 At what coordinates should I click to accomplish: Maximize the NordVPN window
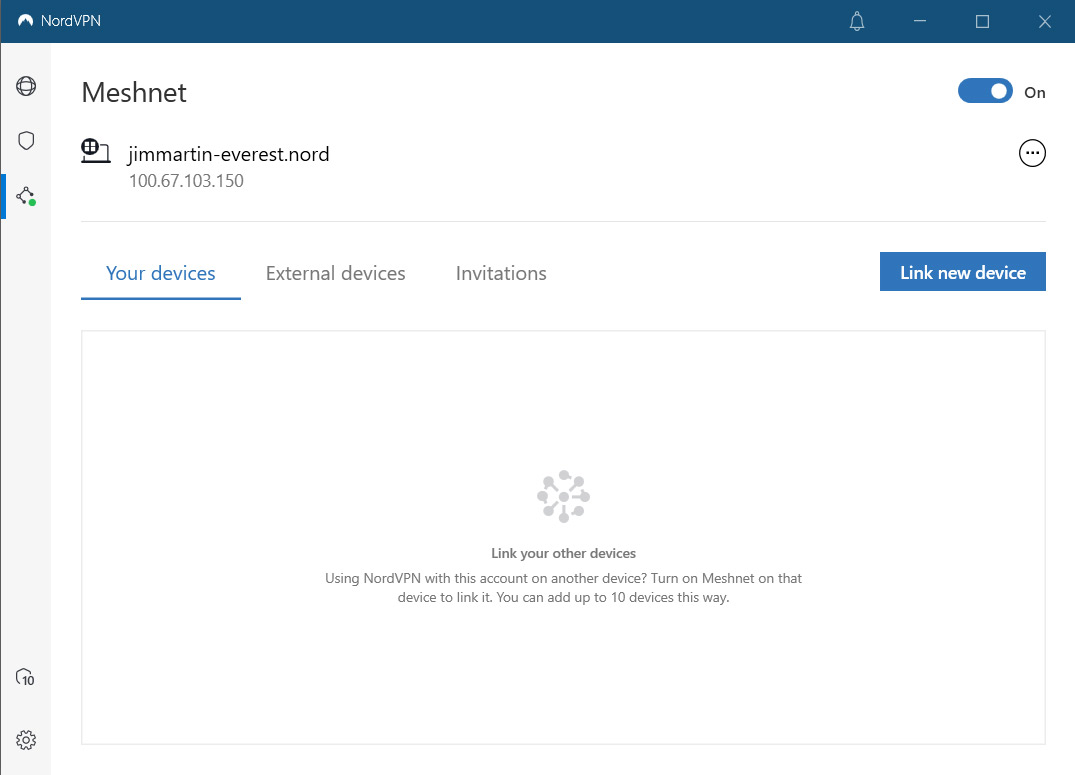pyautogui.click(x=982, y=21)
